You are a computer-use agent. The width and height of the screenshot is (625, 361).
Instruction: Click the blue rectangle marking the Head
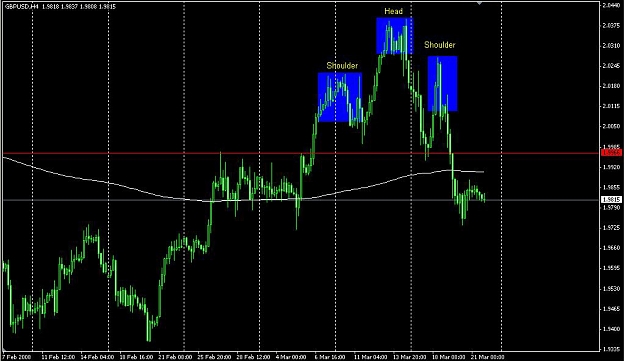pos(395,36)
